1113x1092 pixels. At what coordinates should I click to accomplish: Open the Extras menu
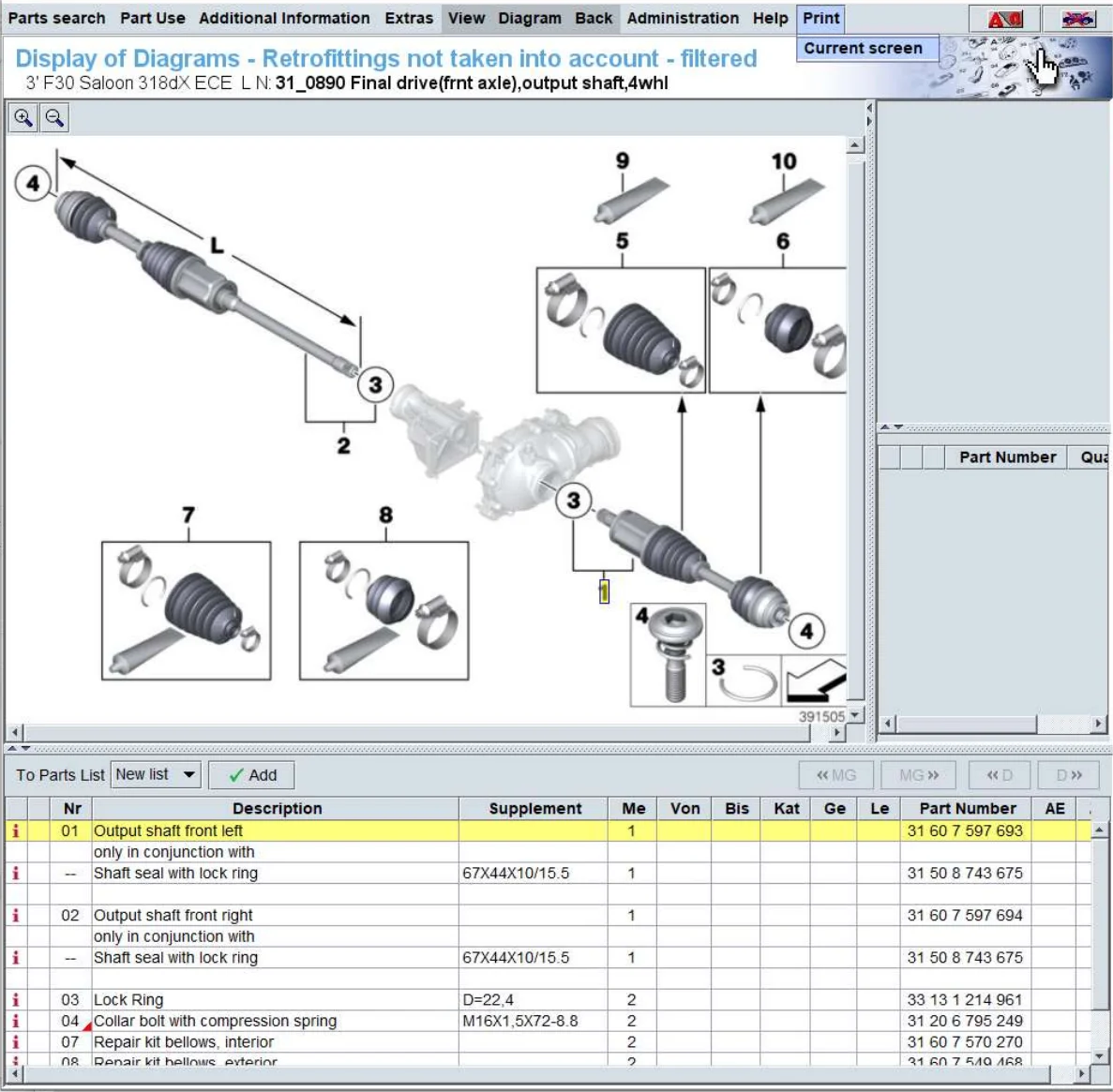pyautogui.click(x=409, y=18)
